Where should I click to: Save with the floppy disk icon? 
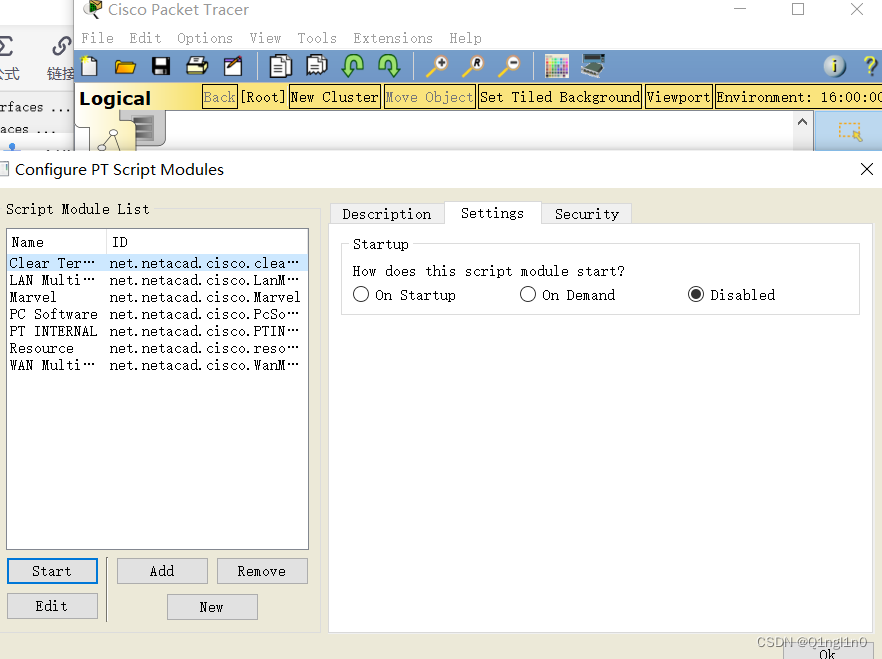[161, 66]
